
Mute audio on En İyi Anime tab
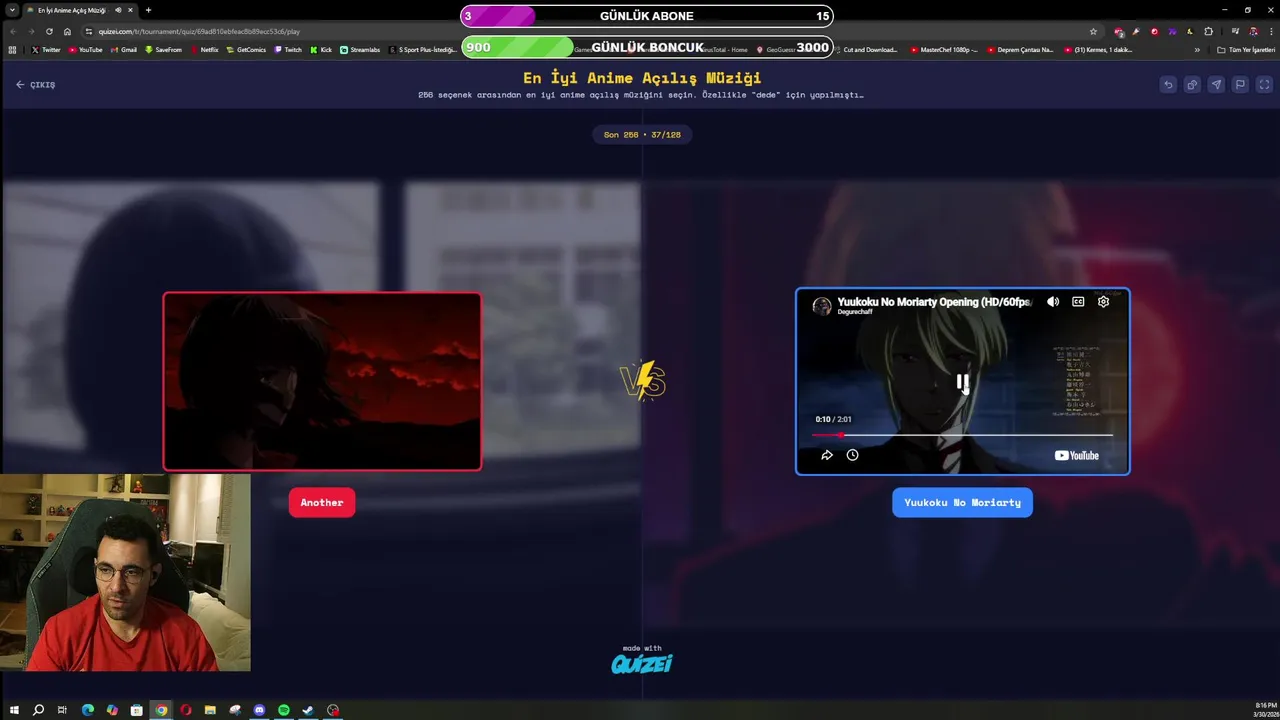[x=118, y=10]
